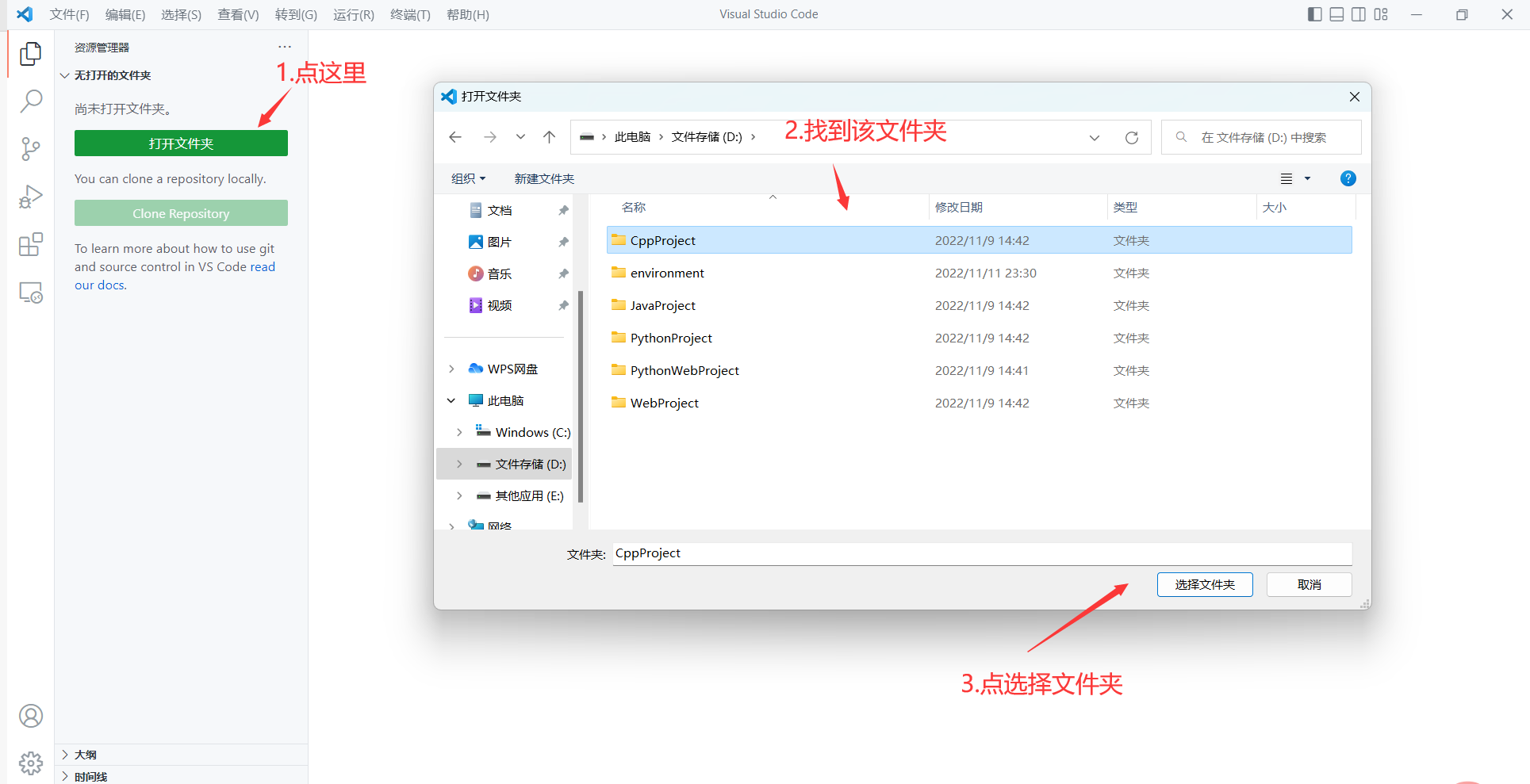
Task: Open the Accounts icon in activity bar
Action: 30,716
